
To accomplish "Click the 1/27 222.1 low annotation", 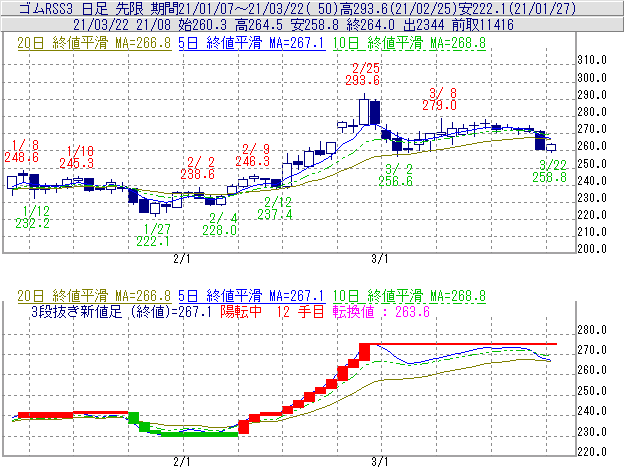I will click(x=153, y=235).
